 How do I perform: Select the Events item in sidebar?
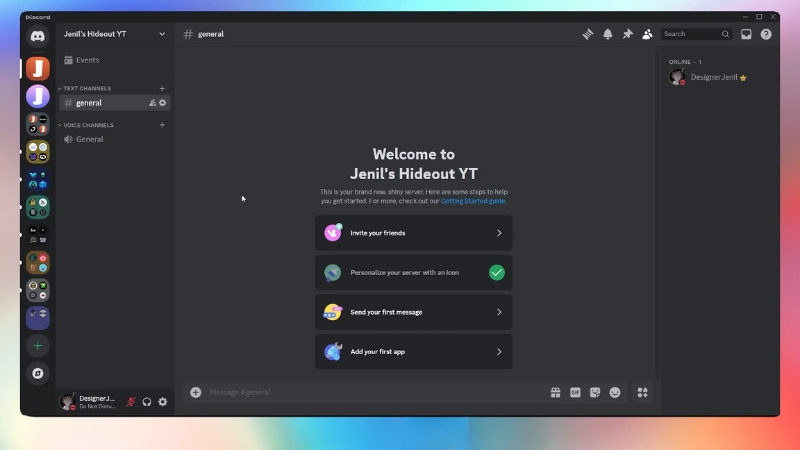pos(87,60)
